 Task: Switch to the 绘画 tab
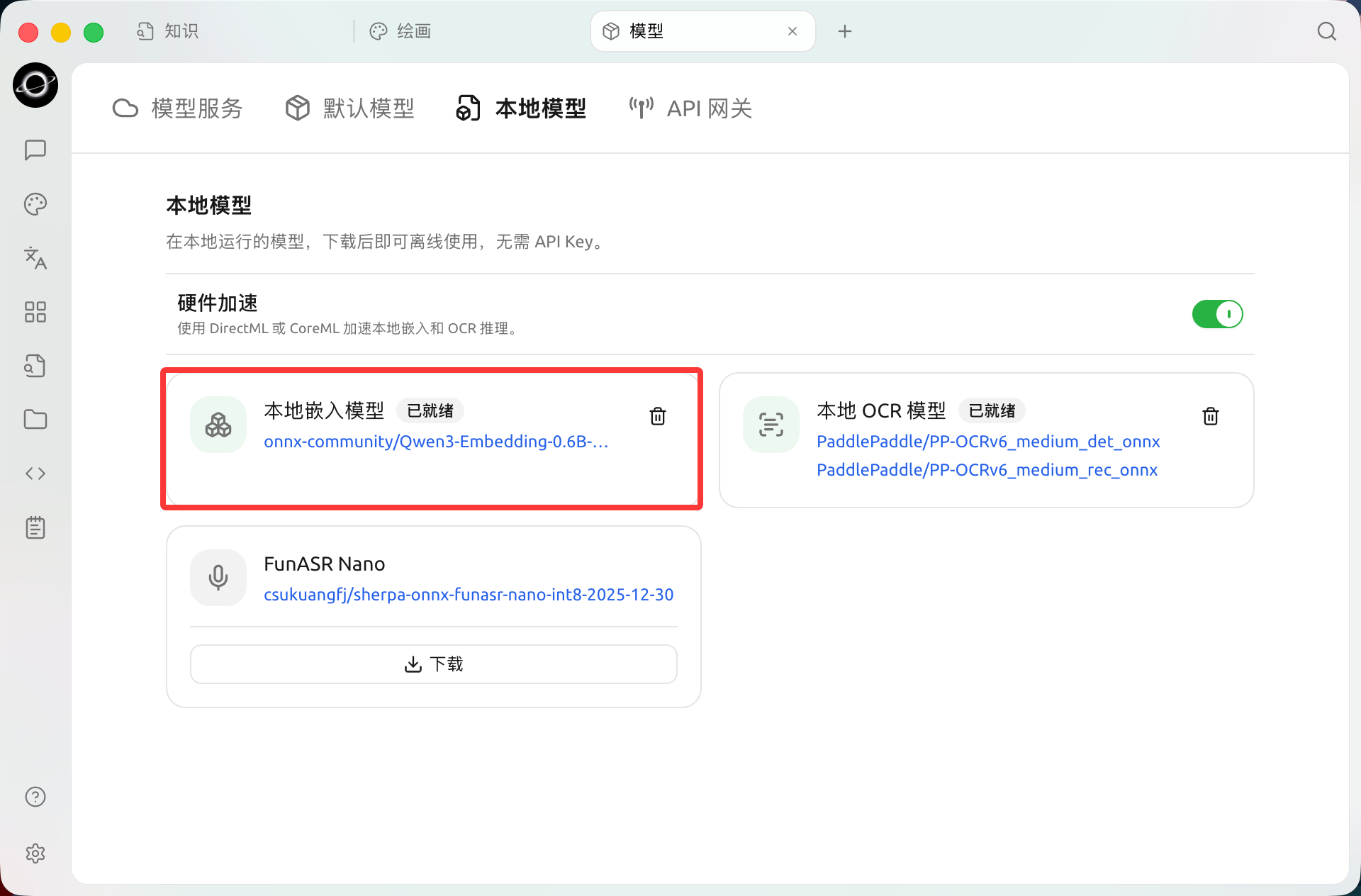click(x=401, y=31)
